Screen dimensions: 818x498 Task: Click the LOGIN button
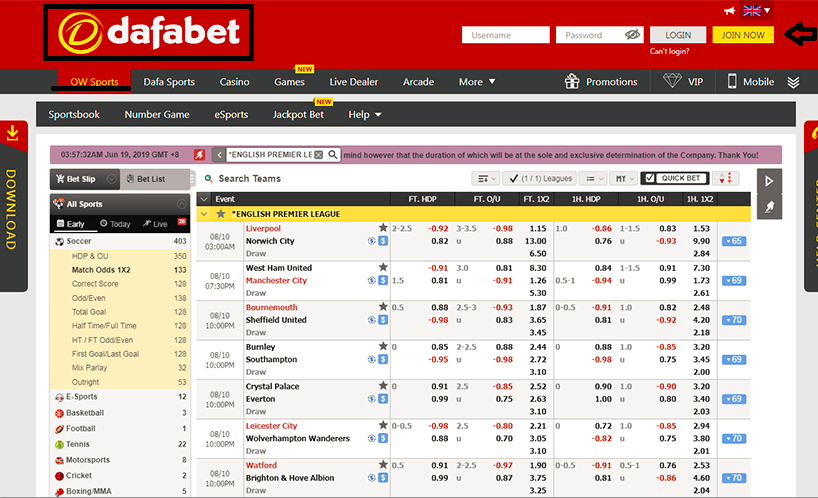click(678, 35)
